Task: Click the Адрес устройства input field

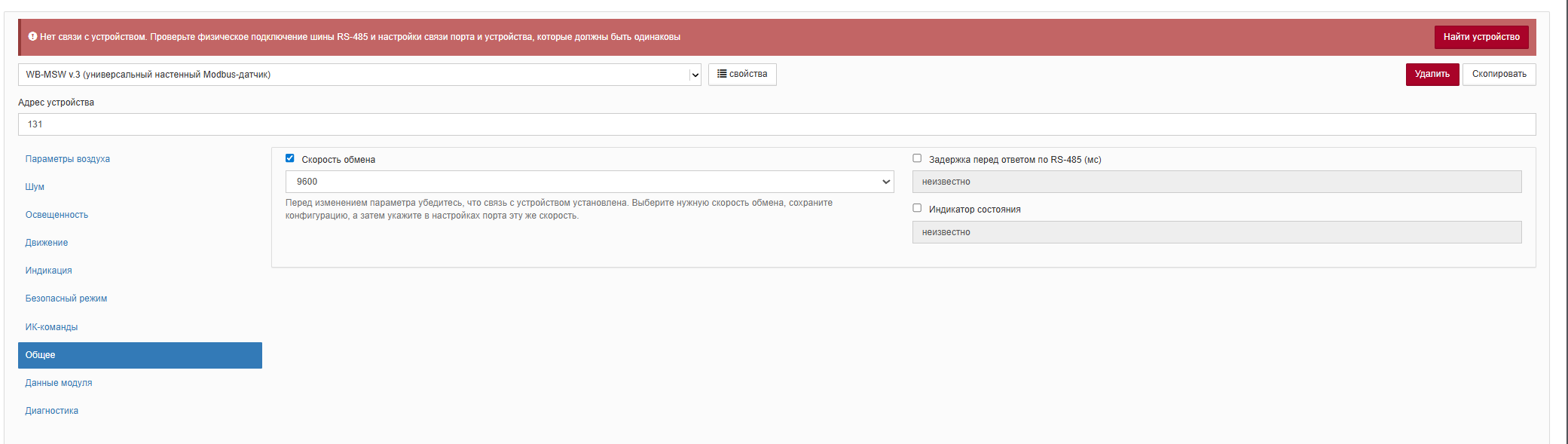Action: tap(776, 124)
